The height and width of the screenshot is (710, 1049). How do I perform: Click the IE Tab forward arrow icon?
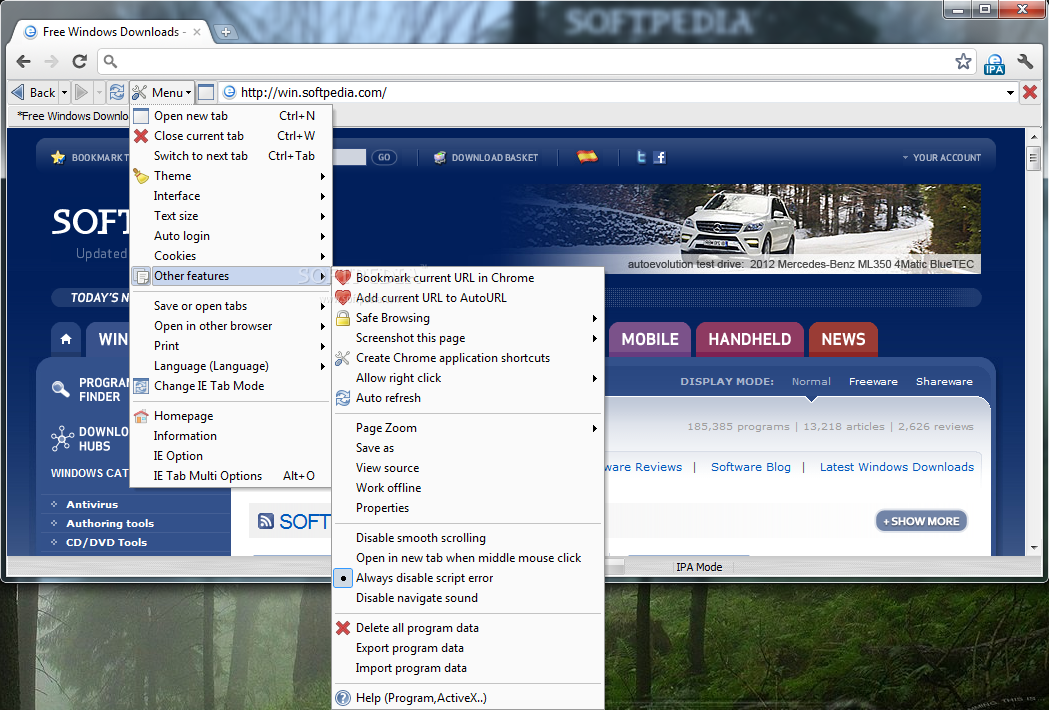click(x=81, y=92)
